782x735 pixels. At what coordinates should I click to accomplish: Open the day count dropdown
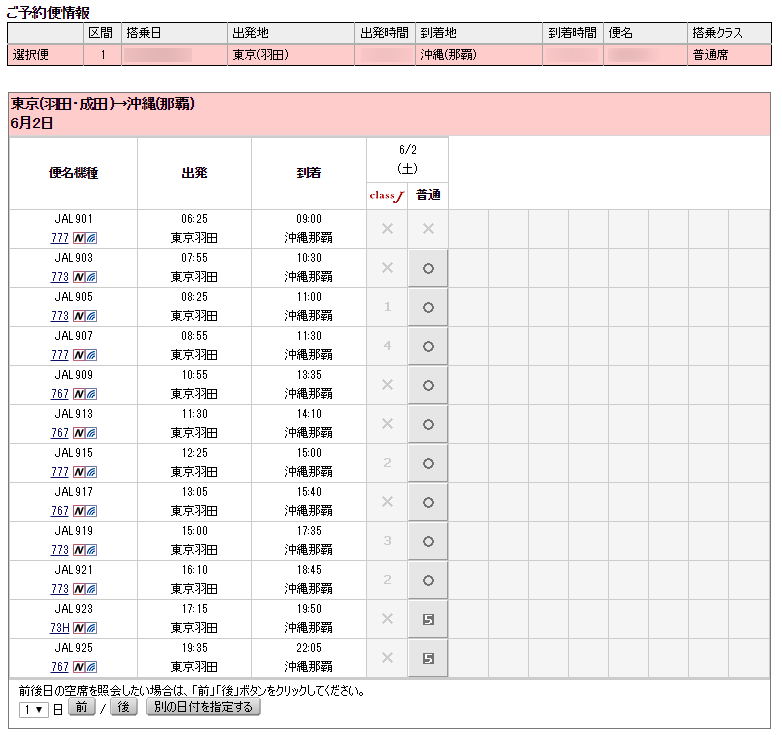(34, 708)
